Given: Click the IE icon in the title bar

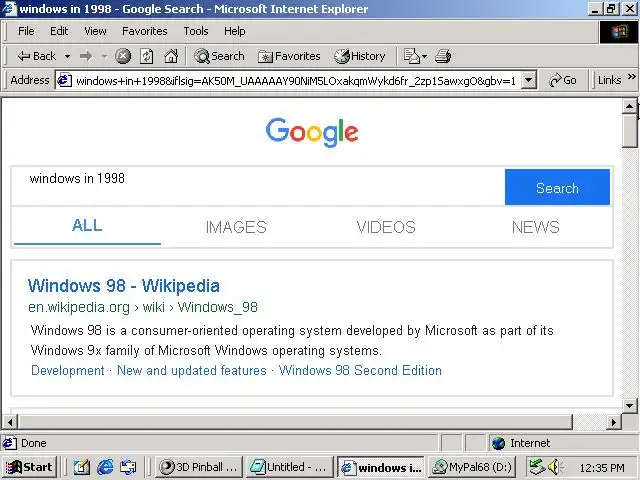Looking at the screenshot, I should tap(9, 9).
